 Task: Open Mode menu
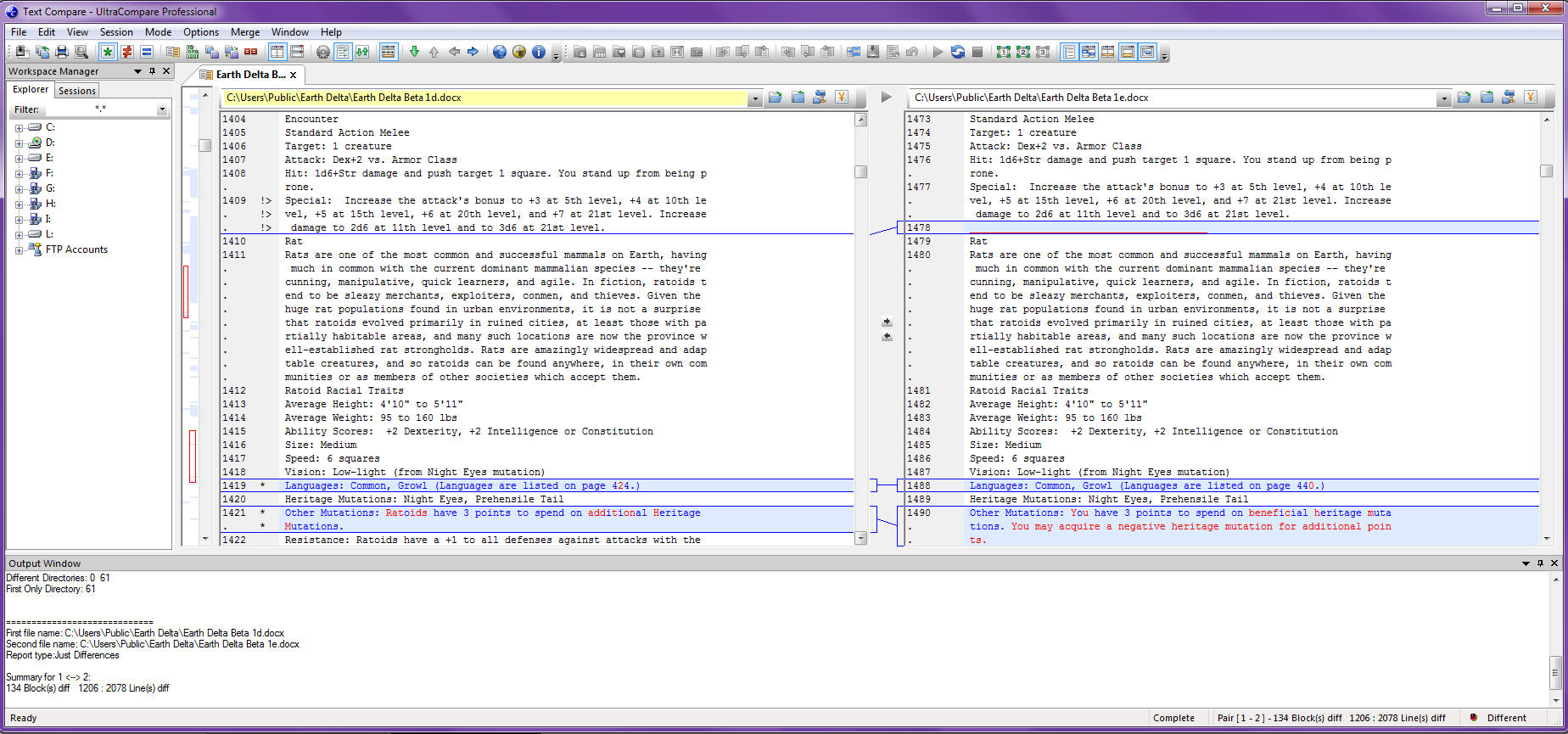158,32
